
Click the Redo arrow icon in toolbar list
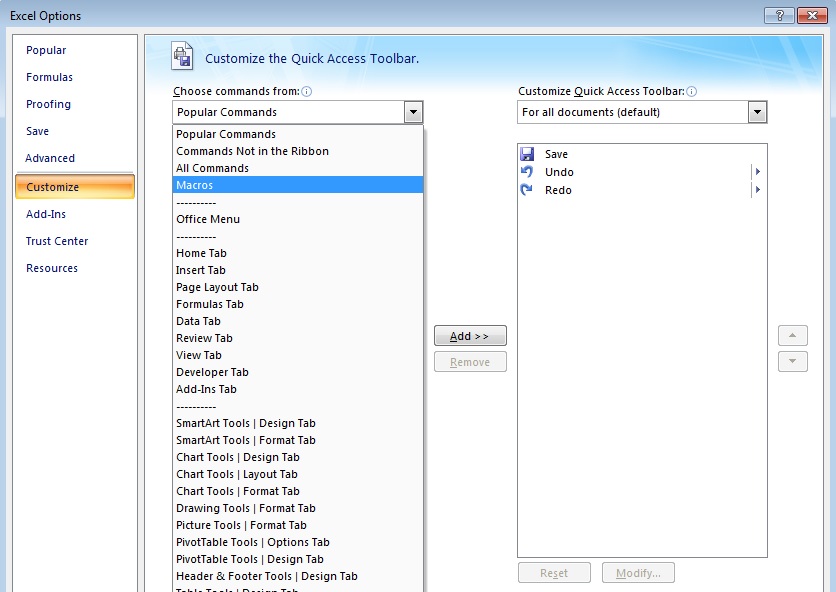(526, 190)
